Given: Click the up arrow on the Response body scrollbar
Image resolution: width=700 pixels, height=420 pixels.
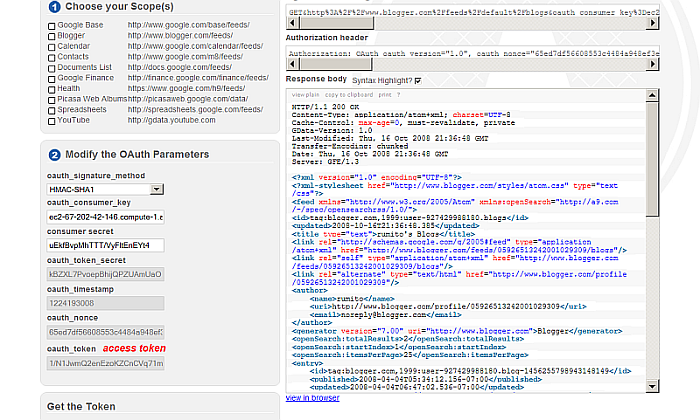Looking at the screenshot, I should pyautogui.click(x=652, y=95).
